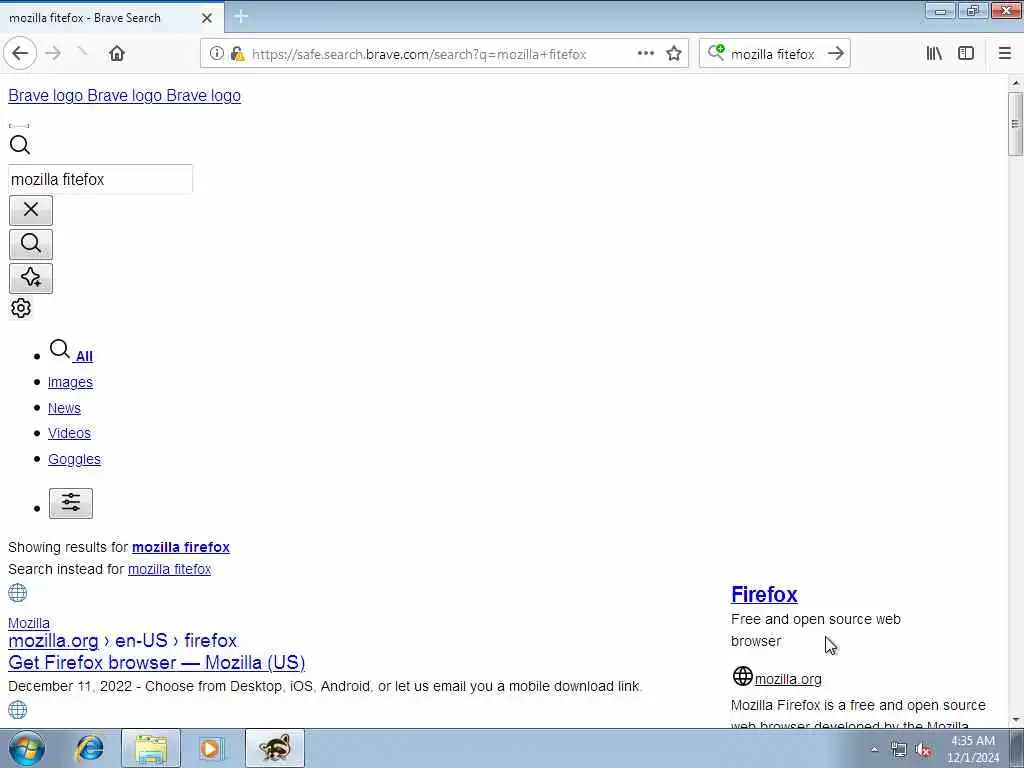1024x768 pixels.
Task: Open Windows Media Player on taskbar
Action: pos(211,748)
